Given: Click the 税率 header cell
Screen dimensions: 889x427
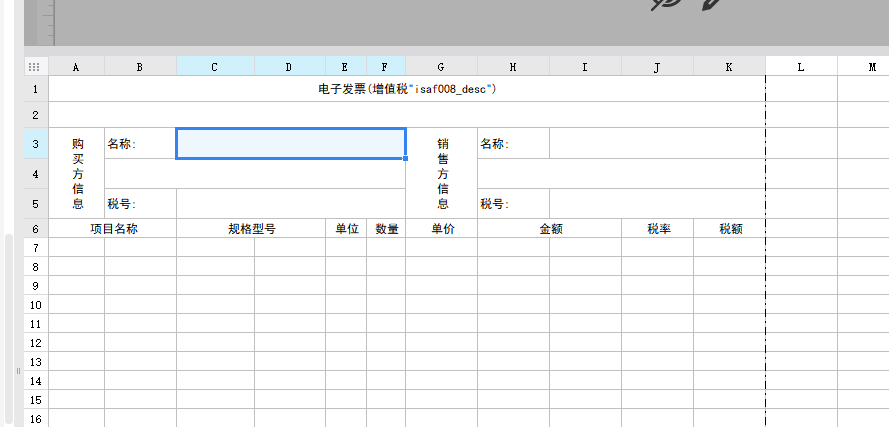Looking at the screenshot, I should 658,229.
